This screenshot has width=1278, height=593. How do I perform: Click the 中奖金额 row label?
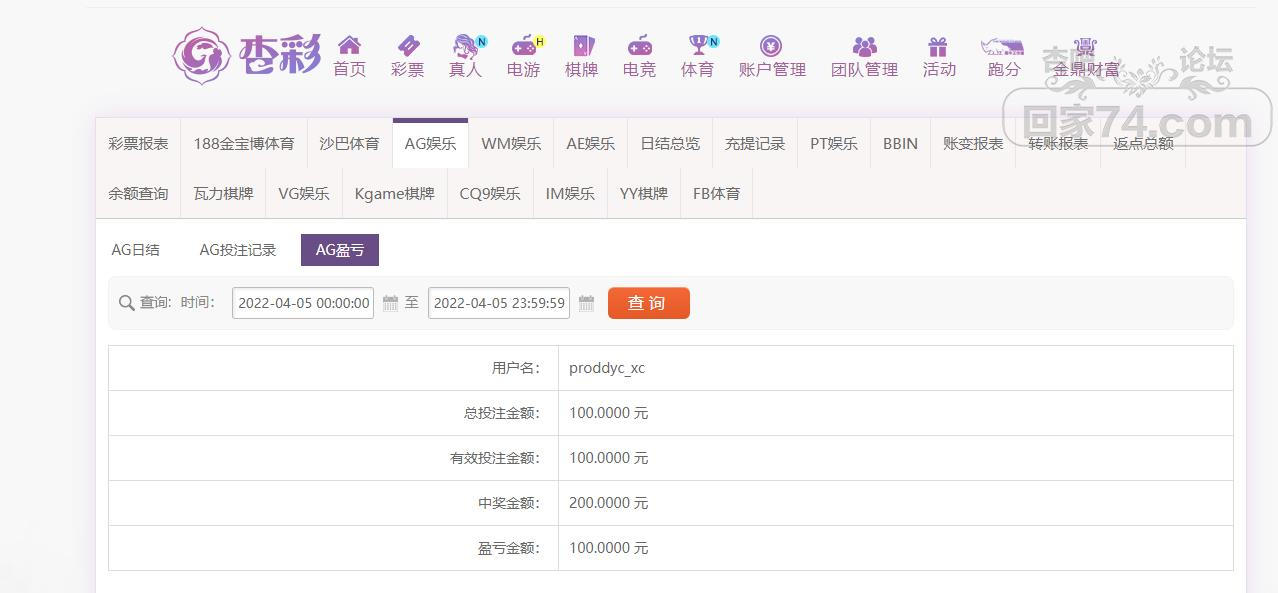[509, 503]
